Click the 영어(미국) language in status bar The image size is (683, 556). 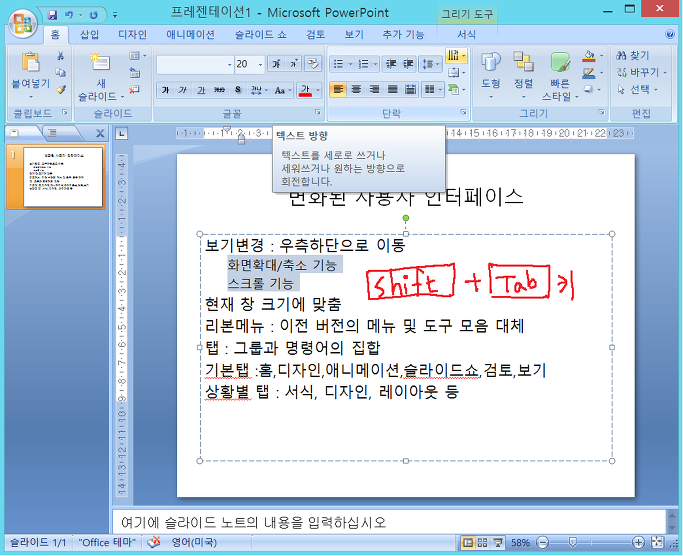pos(194,542)
